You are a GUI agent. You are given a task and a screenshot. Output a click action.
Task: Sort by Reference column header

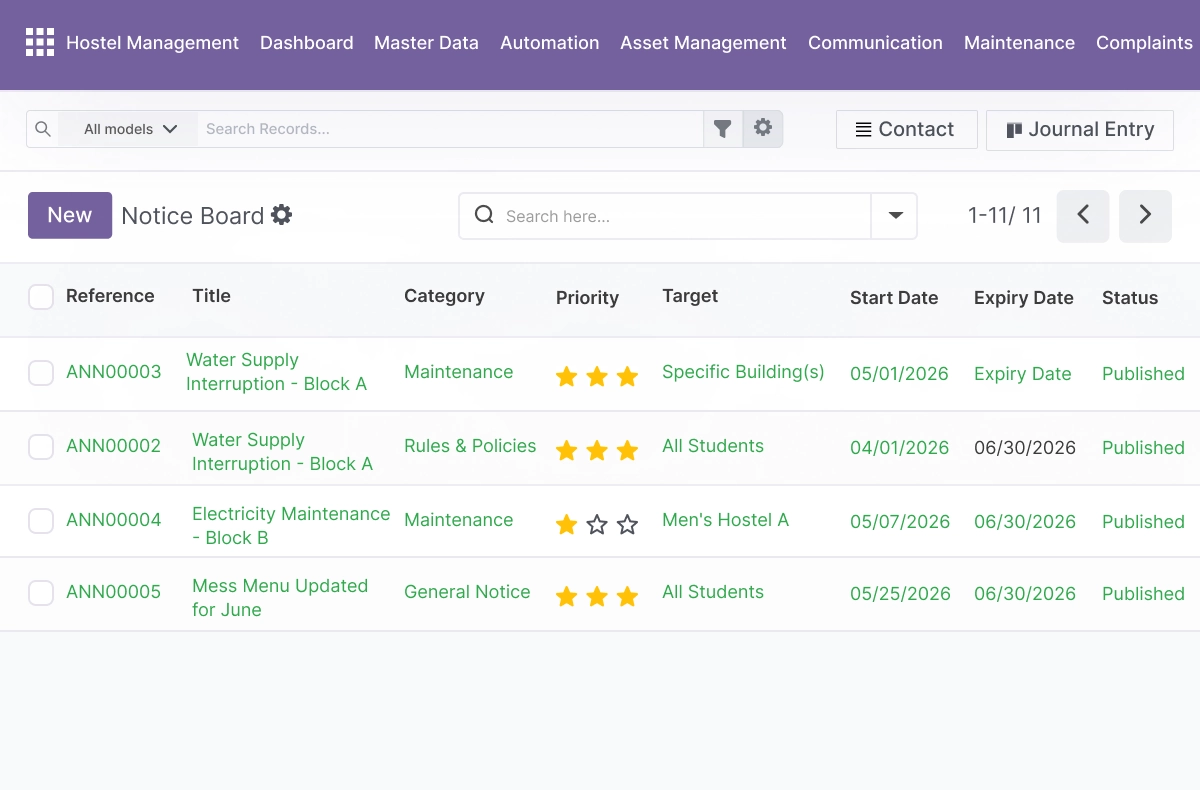[x=110, y=296]
